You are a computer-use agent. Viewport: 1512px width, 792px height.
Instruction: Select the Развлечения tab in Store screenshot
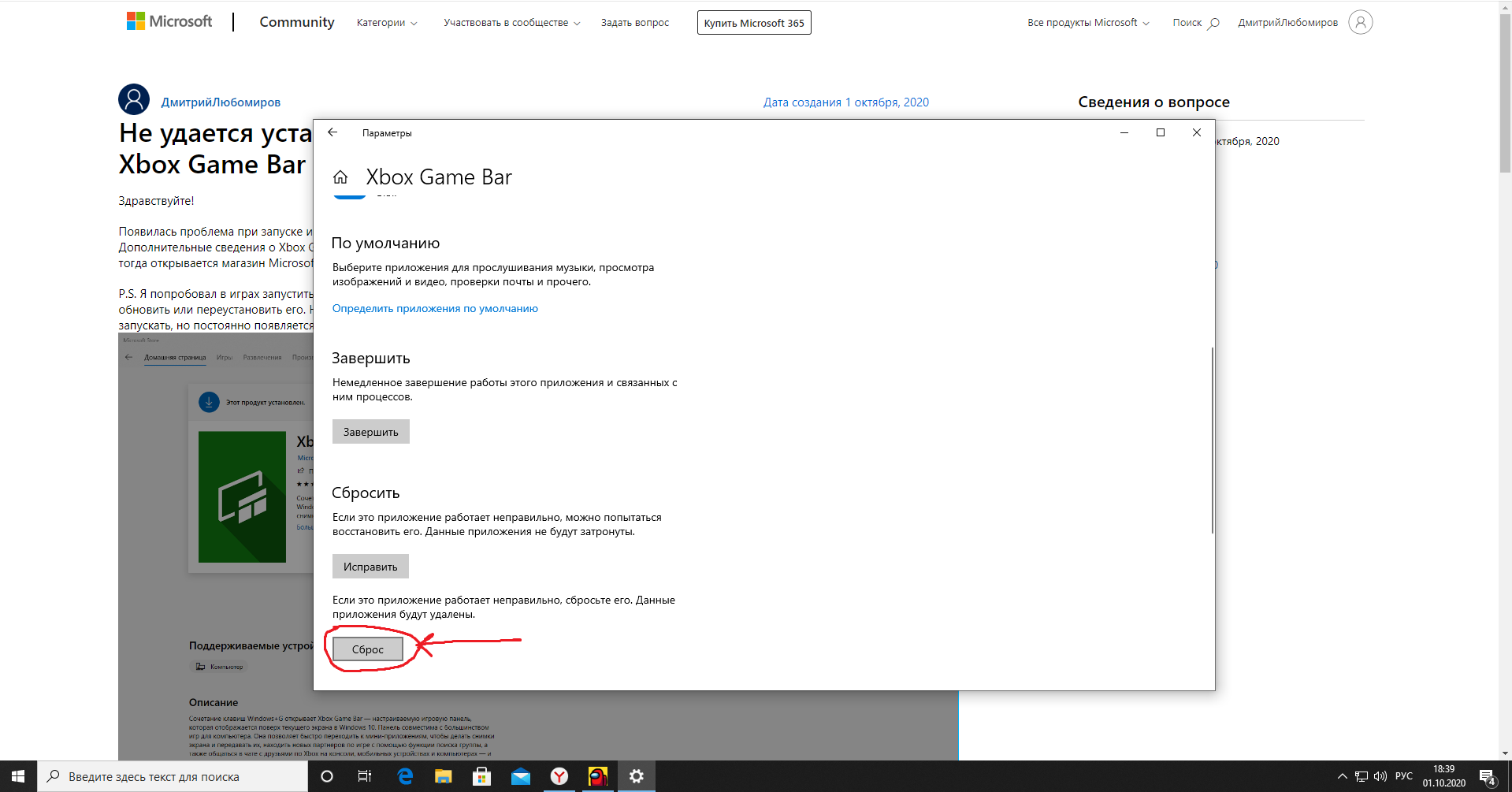262,358
